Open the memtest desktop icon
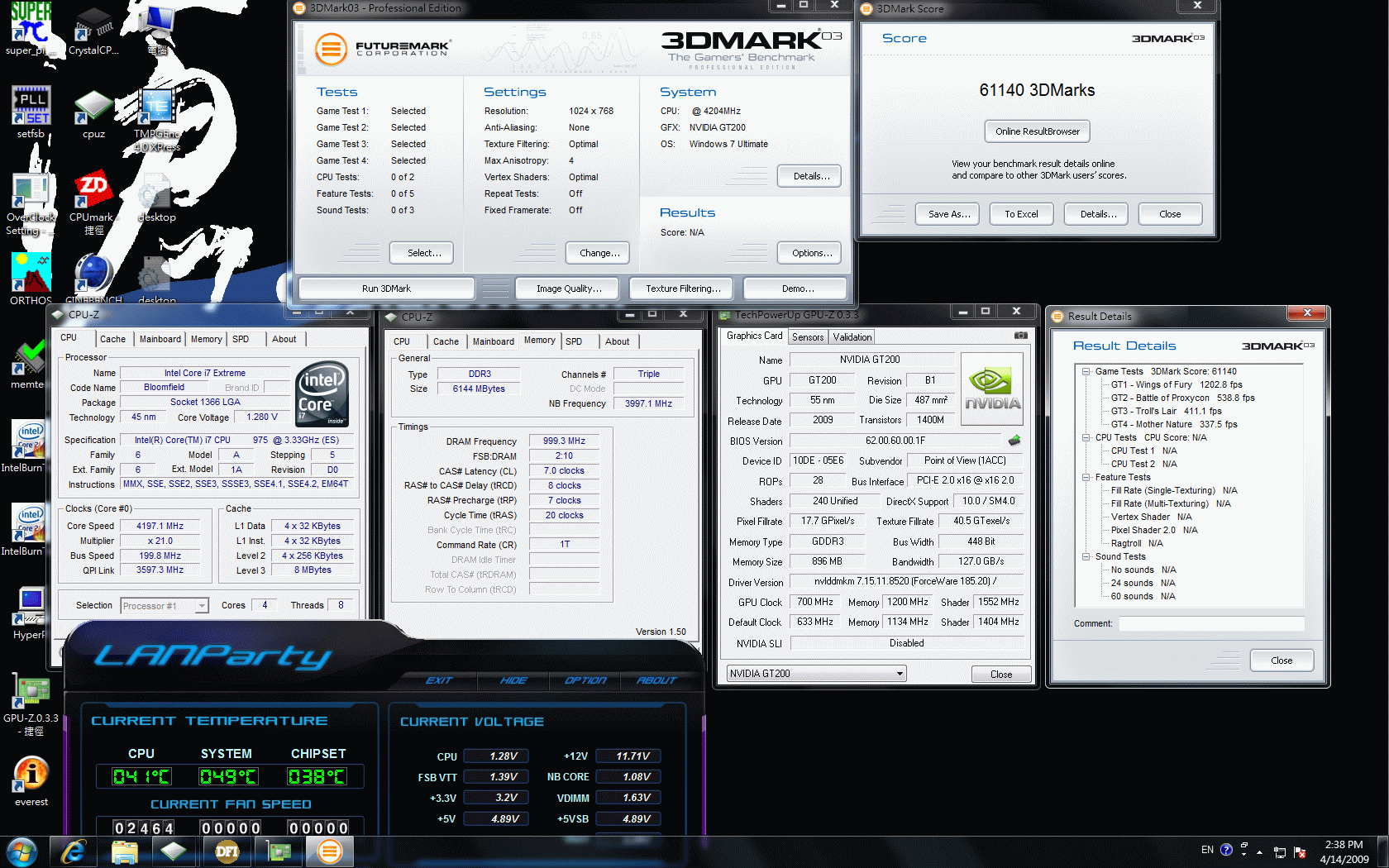Screen dimensions: 1389x868 tap(30, 365)
